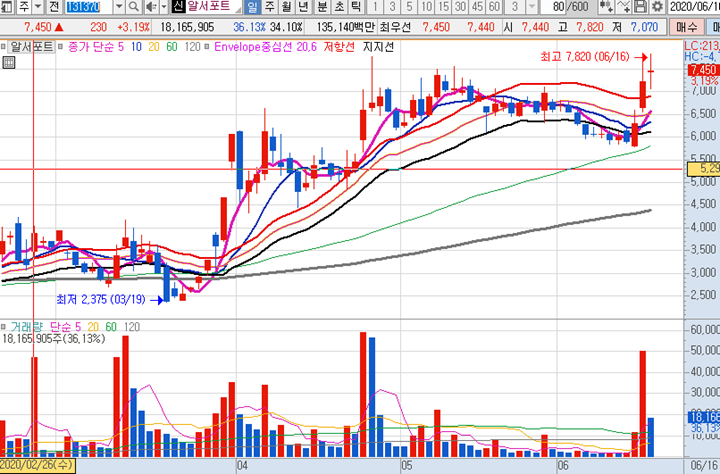720x474 pixels.
Task: Click the 최고 7,820 (06/16) annotation
Action: [585, 56]
